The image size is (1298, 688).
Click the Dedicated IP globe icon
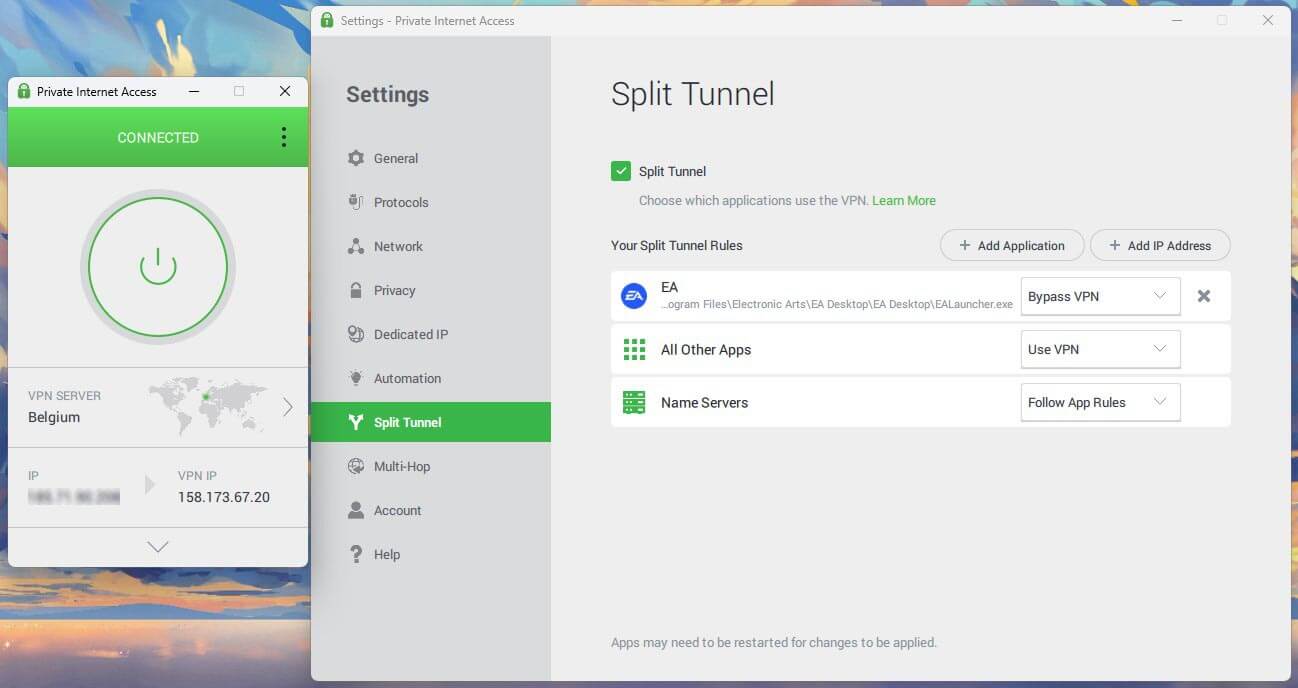click(x=355, y=334)
